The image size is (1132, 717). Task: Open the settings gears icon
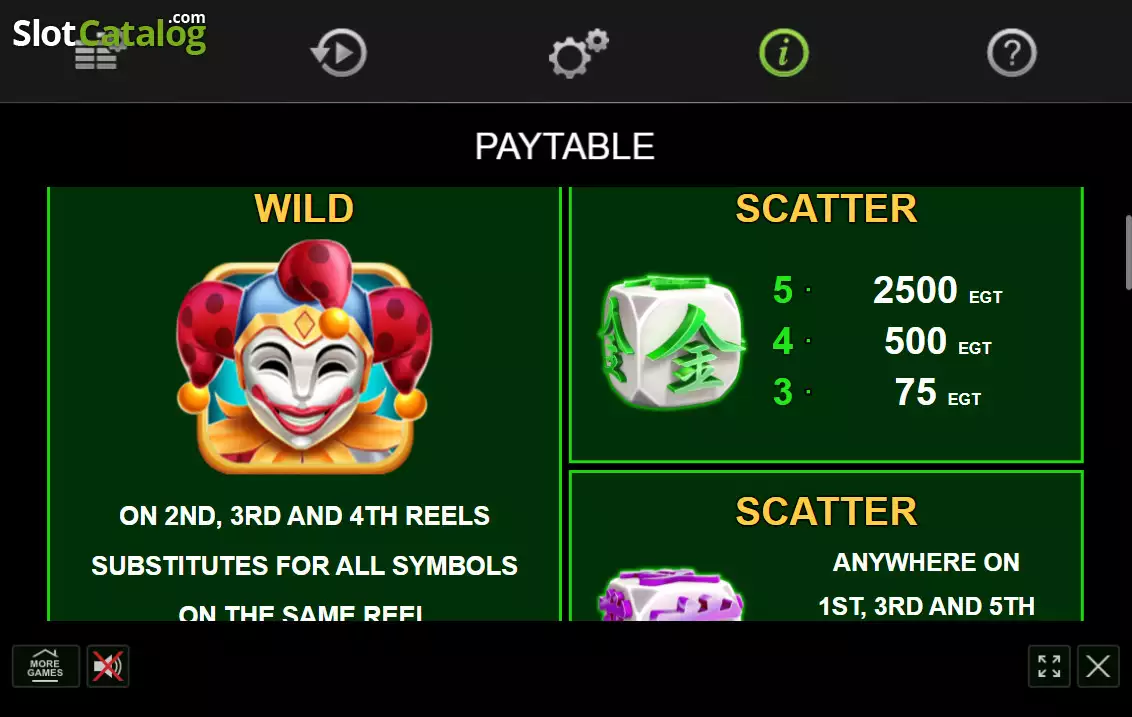point(578,53)
